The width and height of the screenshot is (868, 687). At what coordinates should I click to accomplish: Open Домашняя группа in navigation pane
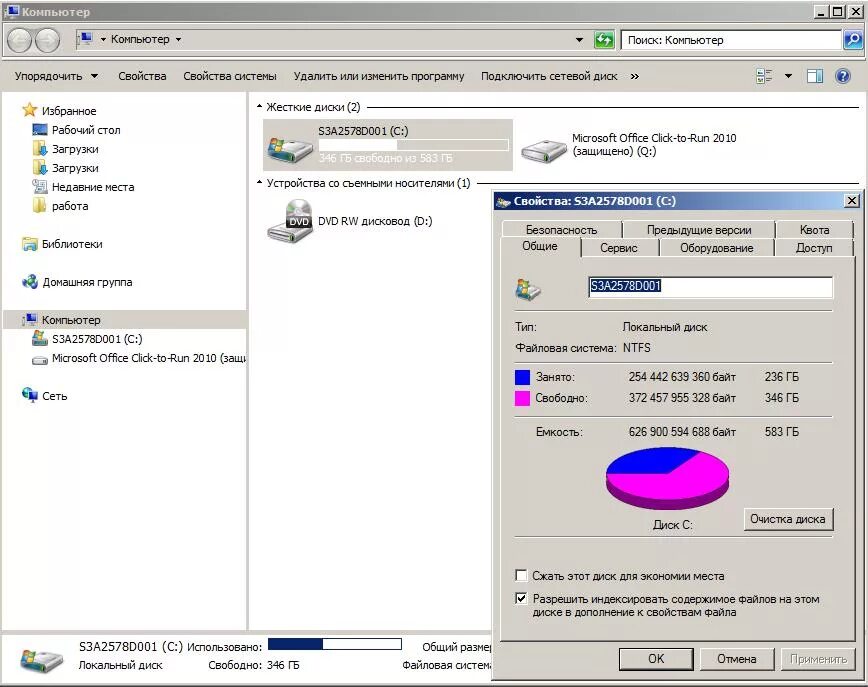87,282
